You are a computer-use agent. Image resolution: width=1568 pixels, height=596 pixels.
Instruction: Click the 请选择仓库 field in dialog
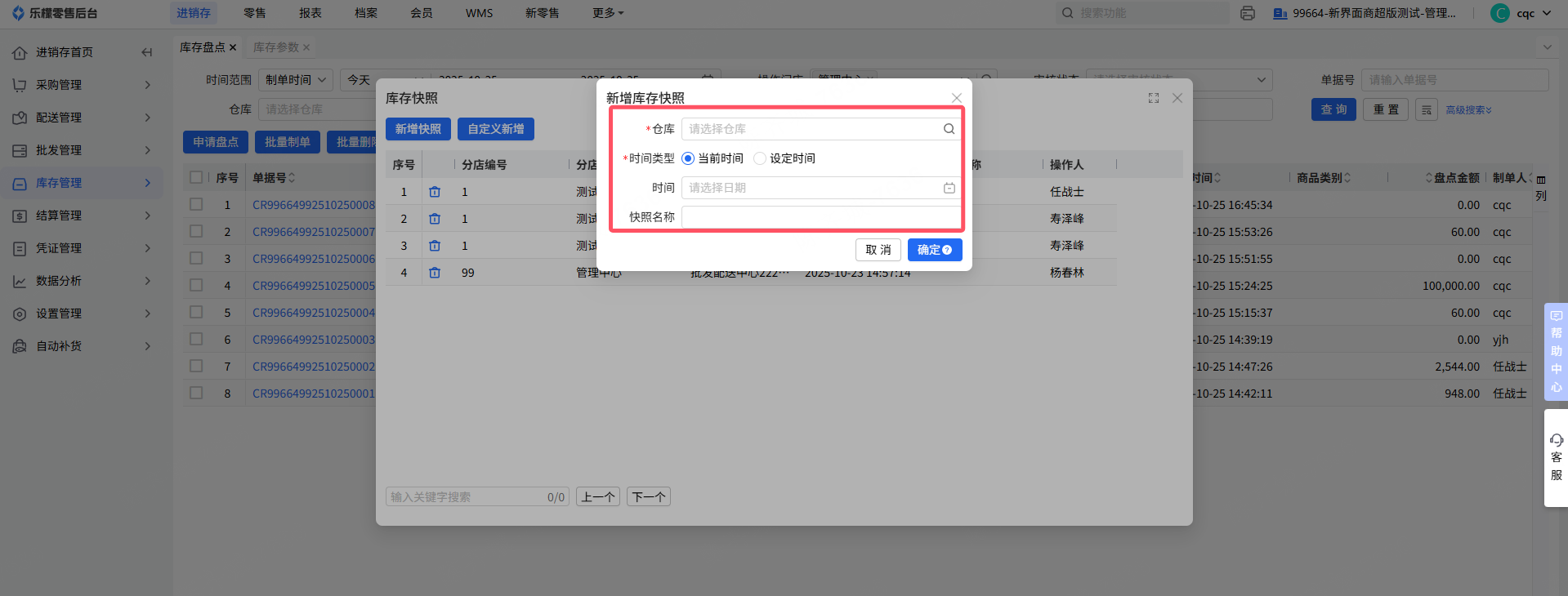[821, 129]
